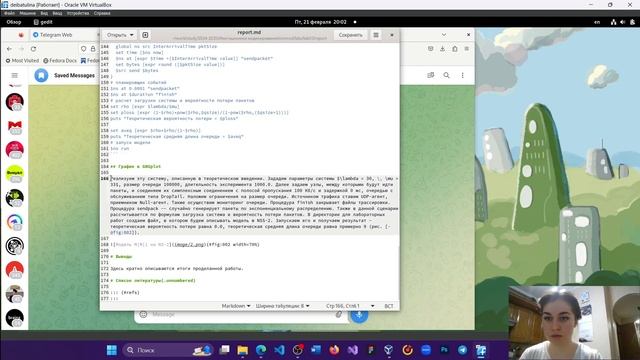Open VirtualBox Справка menu
Viewport: 640px width, 360px height.
tap(102, 13)
